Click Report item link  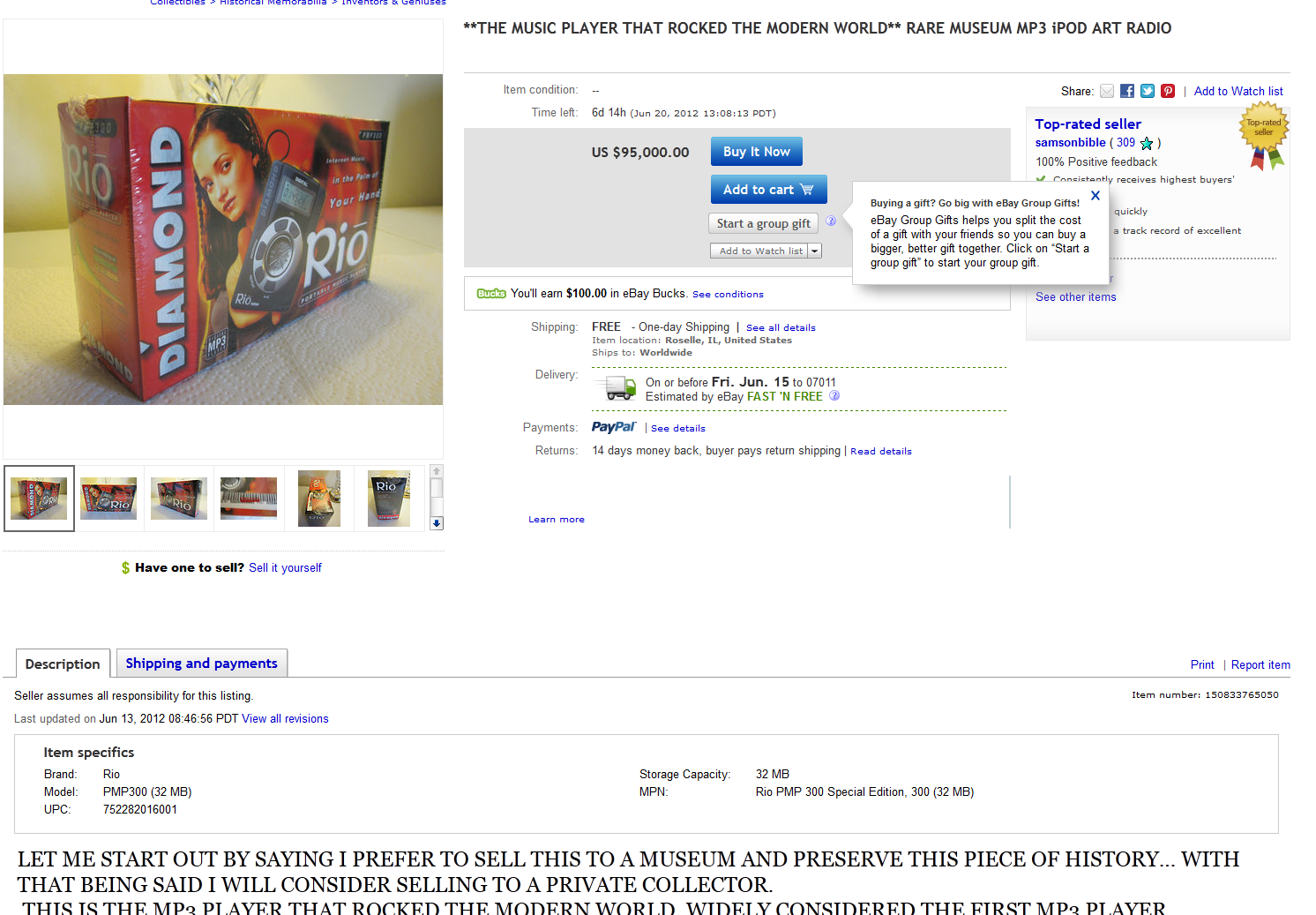click(x=1260, y=665)
